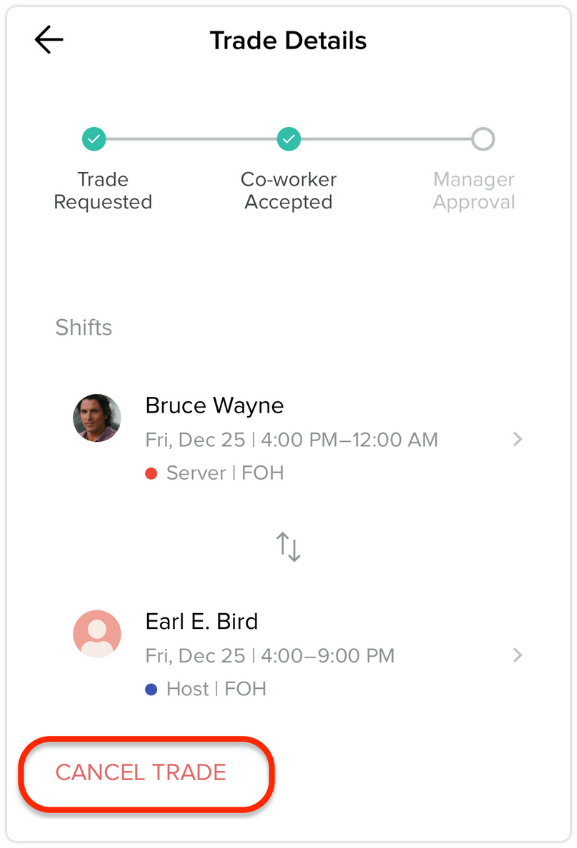Click Earl E. Bird's placeholder avatar icon
Viewport: 577px width, 848px height.
click(97, 634)
